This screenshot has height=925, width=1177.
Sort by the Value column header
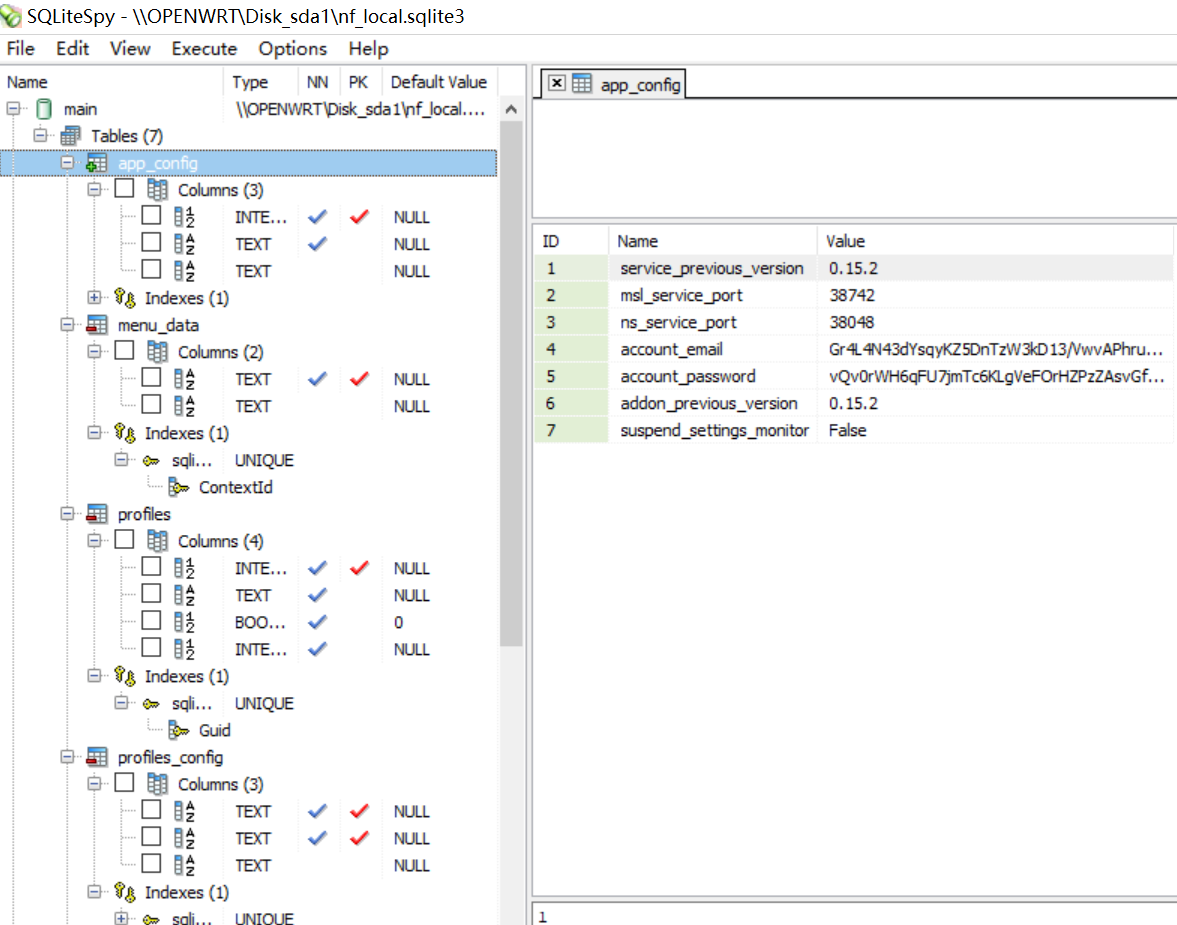tap(995, 241)
